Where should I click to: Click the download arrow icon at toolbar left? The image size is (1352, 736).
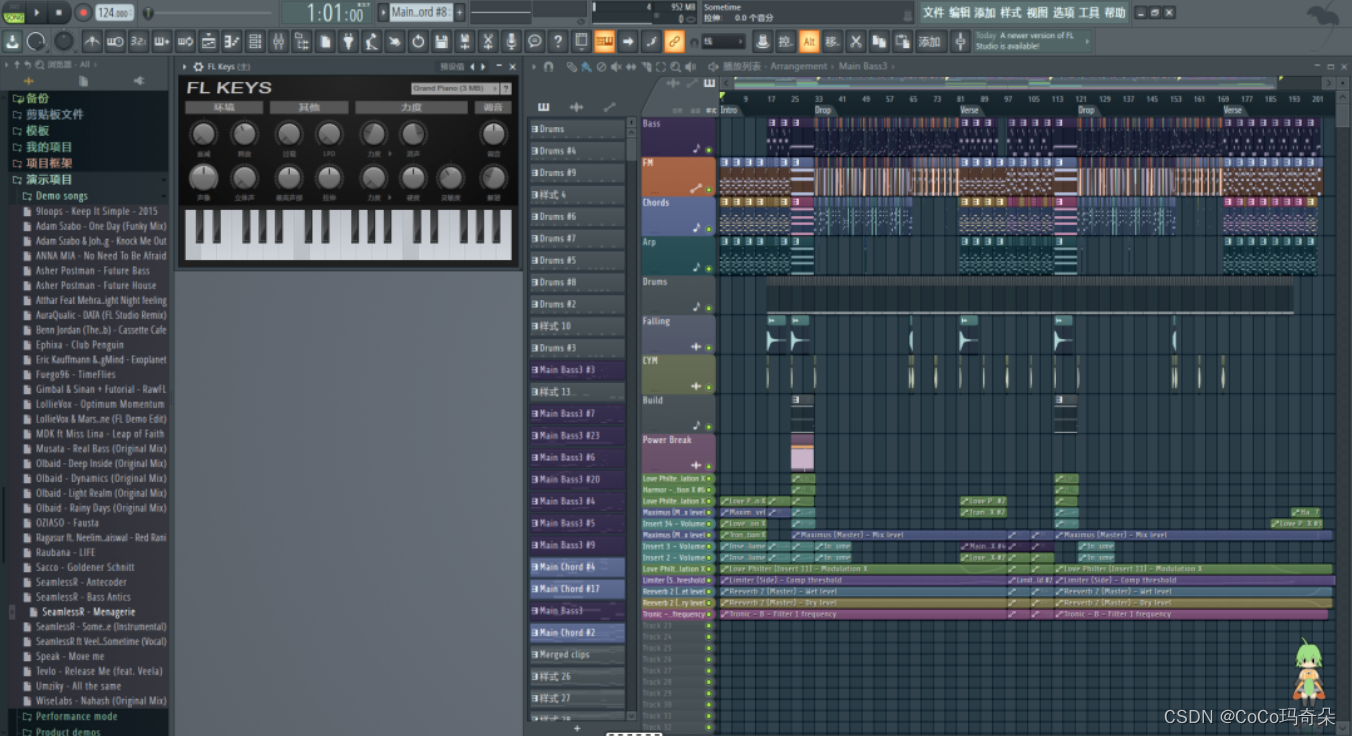[x=12, y=42]
